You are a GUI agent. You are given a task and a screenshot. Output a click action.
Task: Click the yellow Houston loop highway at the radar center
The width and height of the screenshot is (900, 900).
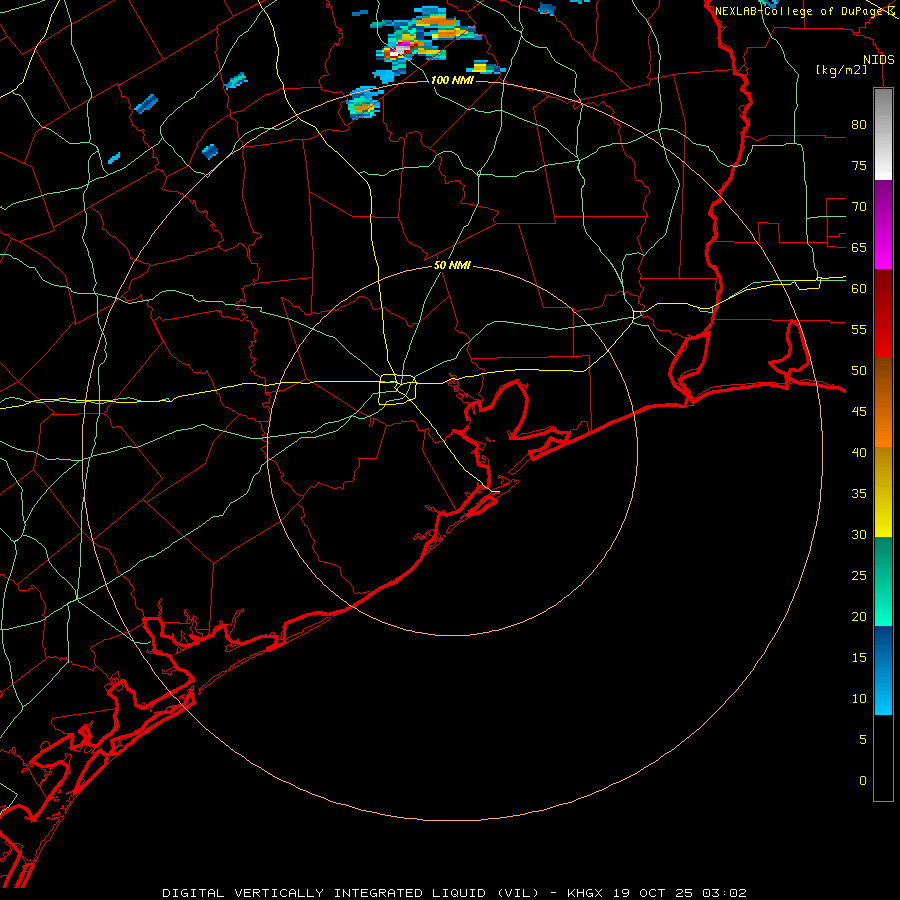[x=397, y=389]
